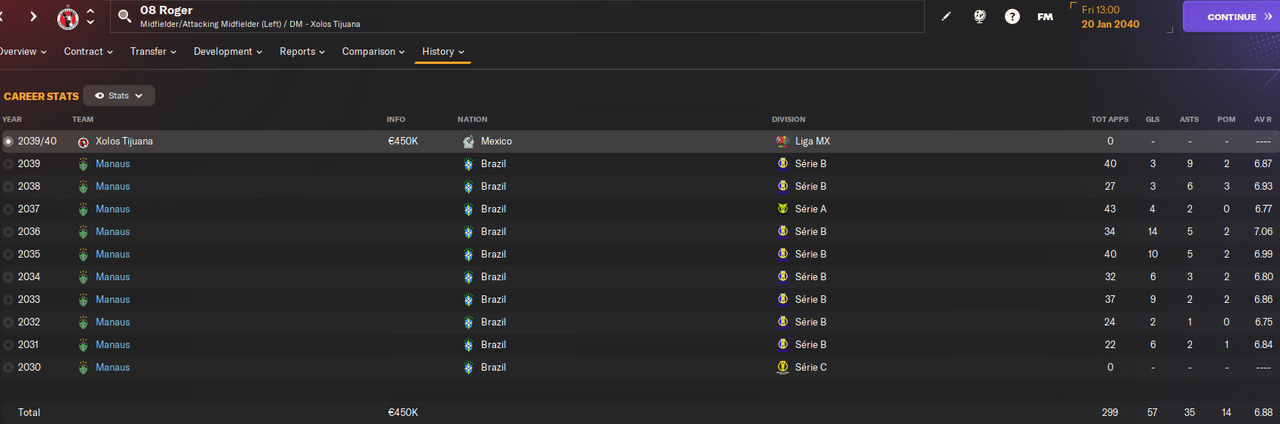
Task: Select the 2038 season radio button
Action: pos(9,187)
